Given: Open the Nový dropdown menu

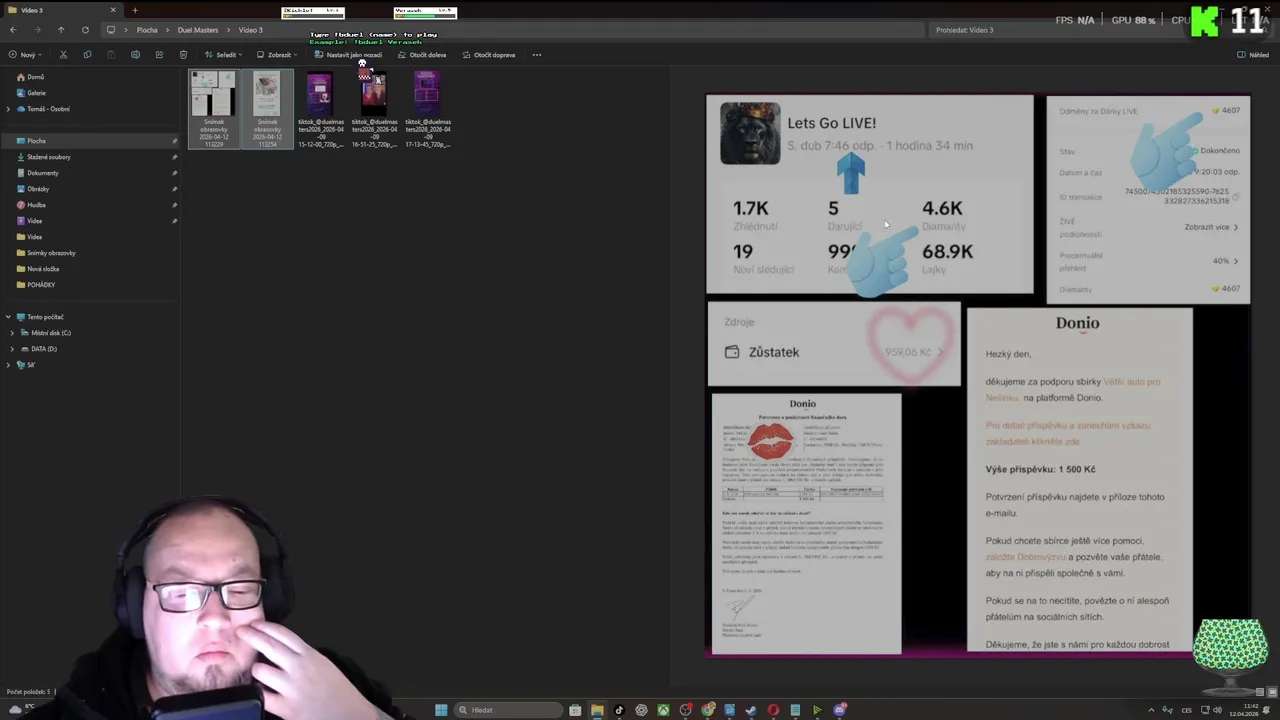Looking at the screenshot, I should coord(25,55).
